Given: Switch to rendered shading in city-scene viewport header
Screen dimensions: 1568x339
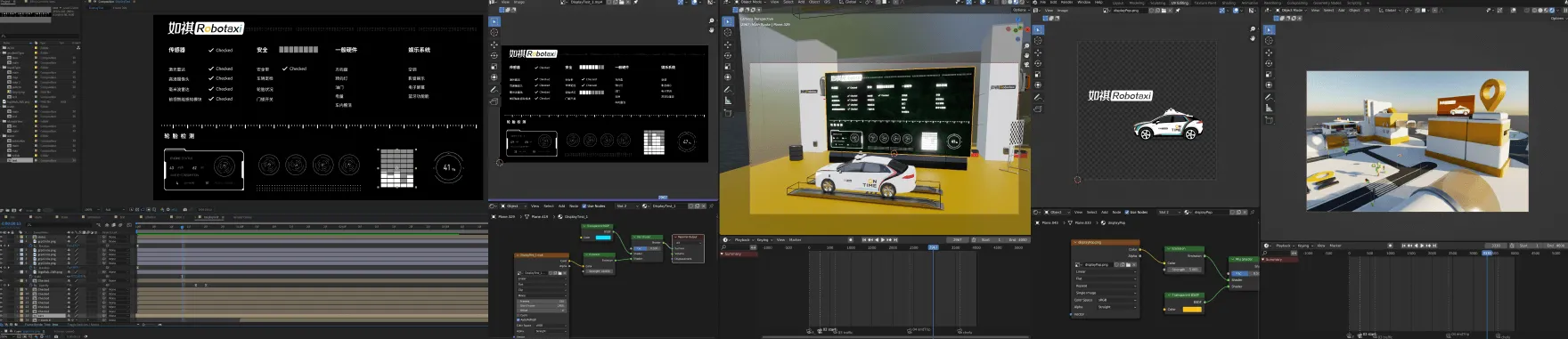Looking at the screenshot, I should click(x=1552, y=11).
